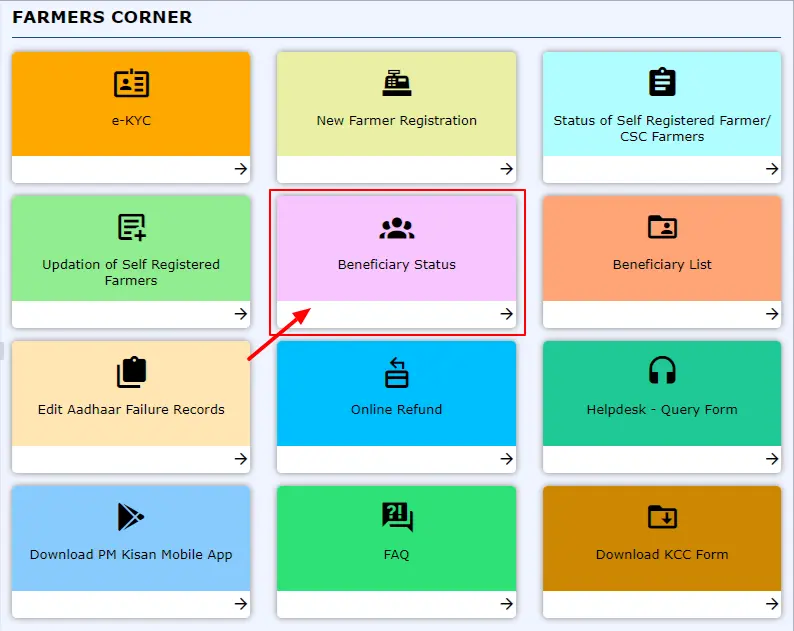Click the arrow under Edit Aadhaar Failure Records
This screenshot has height=631, width=794.
coord(241,459)
